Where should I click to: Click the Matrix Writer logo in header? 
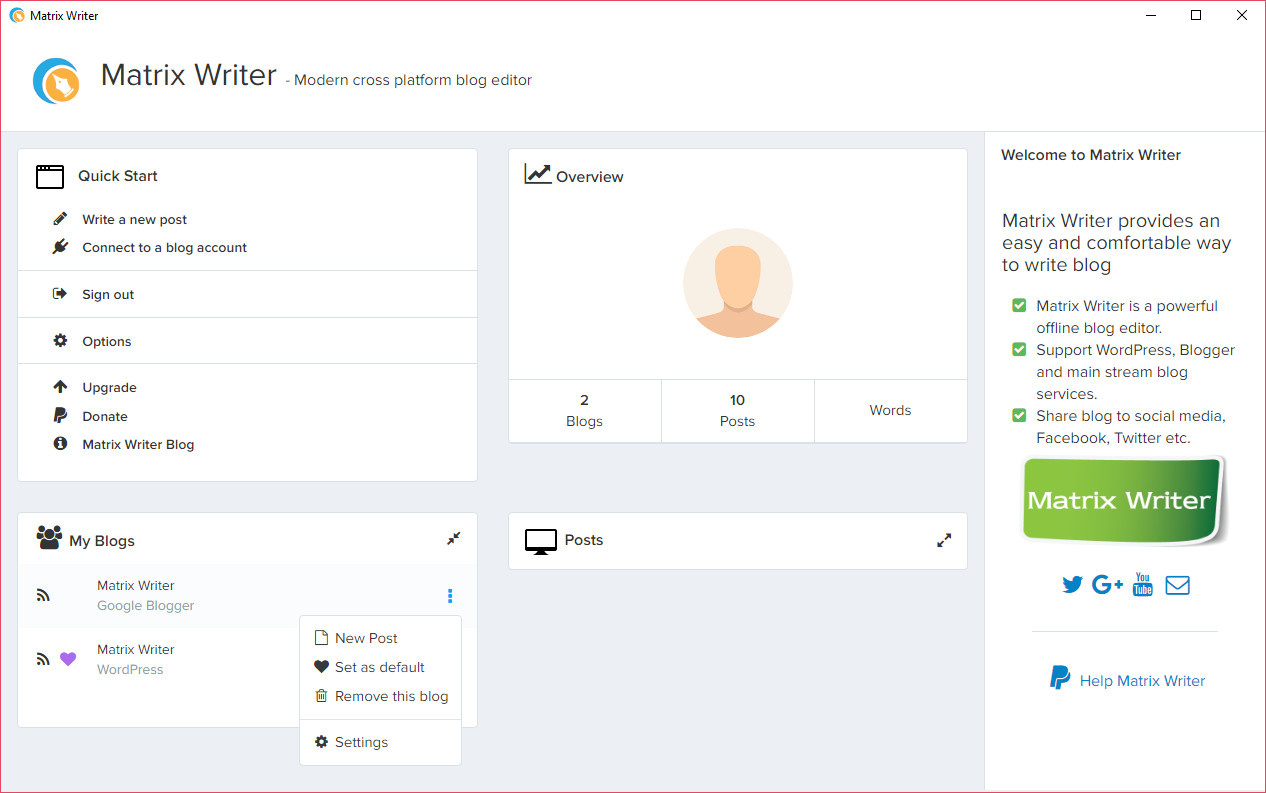(56, 81)
